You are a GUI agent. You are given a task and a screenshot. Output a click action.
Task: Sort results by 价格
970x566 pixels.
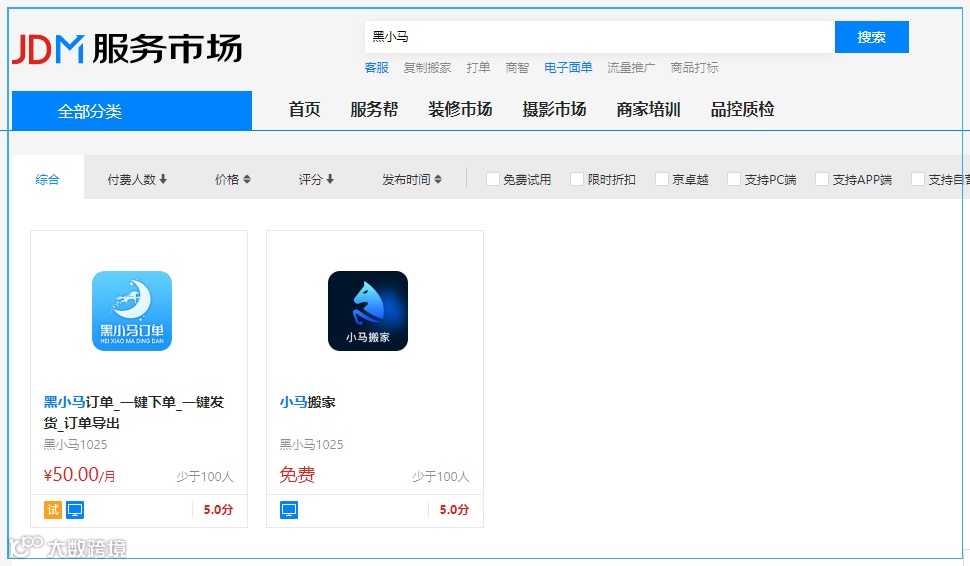point(233,179)
